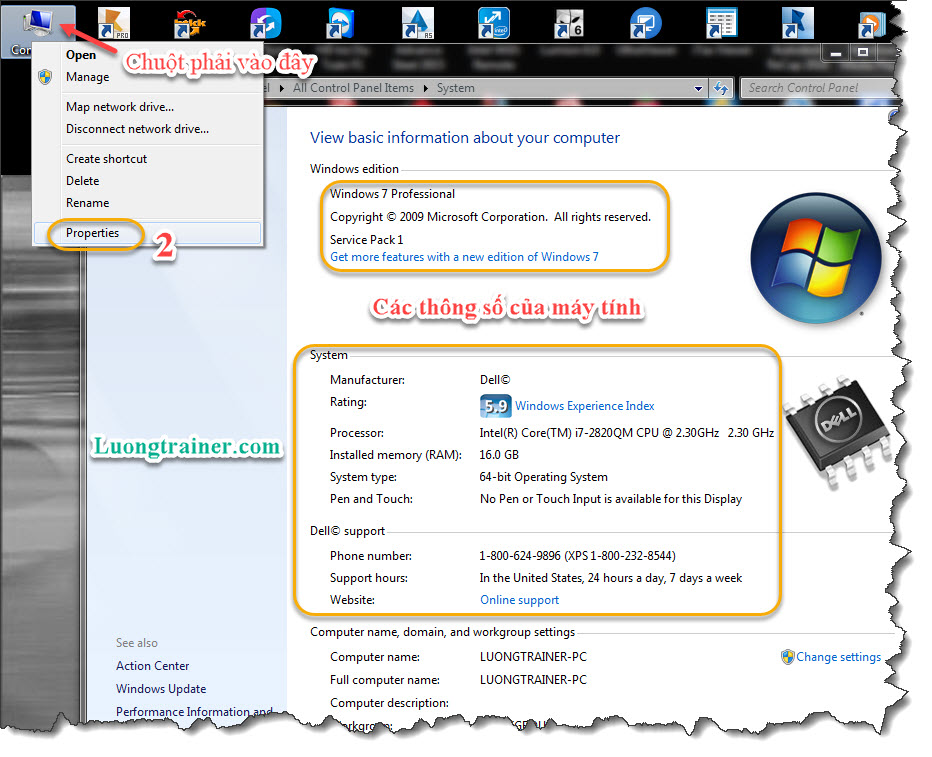Open the blue Intel shortcut icon
The image size is (932, 757).
click(x=493, y=24)
